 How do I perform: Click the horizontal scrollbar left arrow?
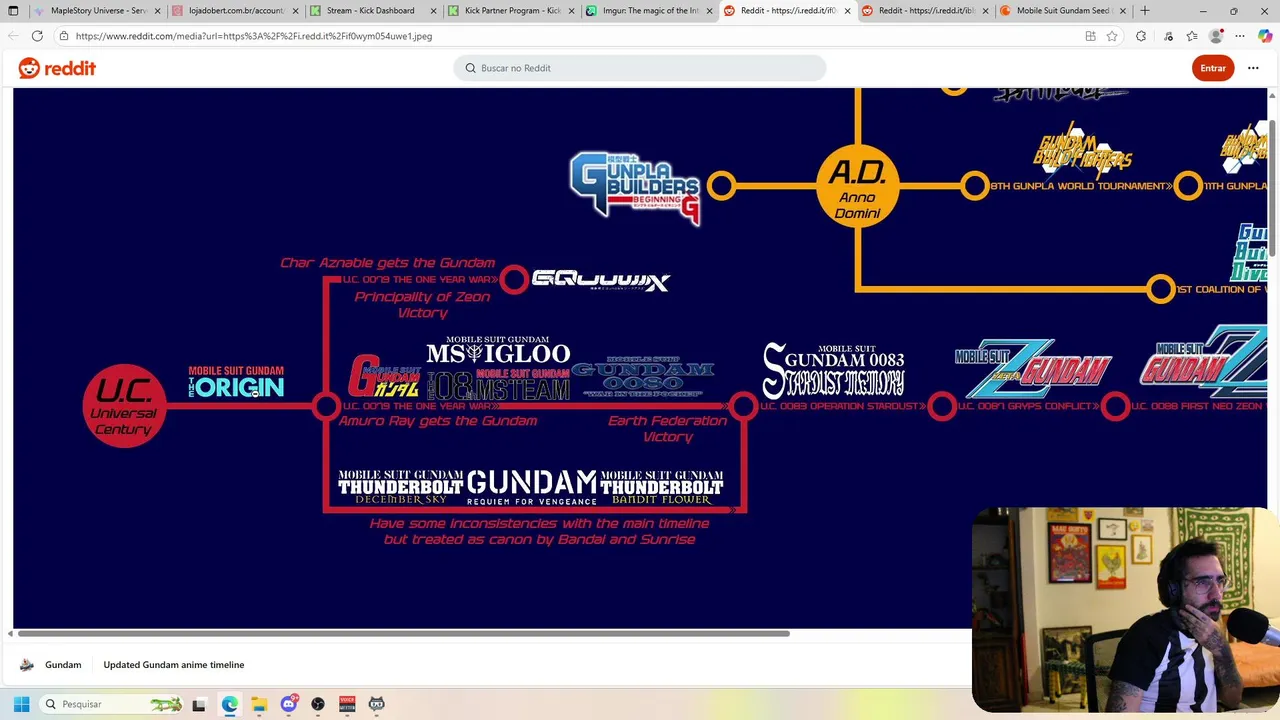click(x=11, y=633)
